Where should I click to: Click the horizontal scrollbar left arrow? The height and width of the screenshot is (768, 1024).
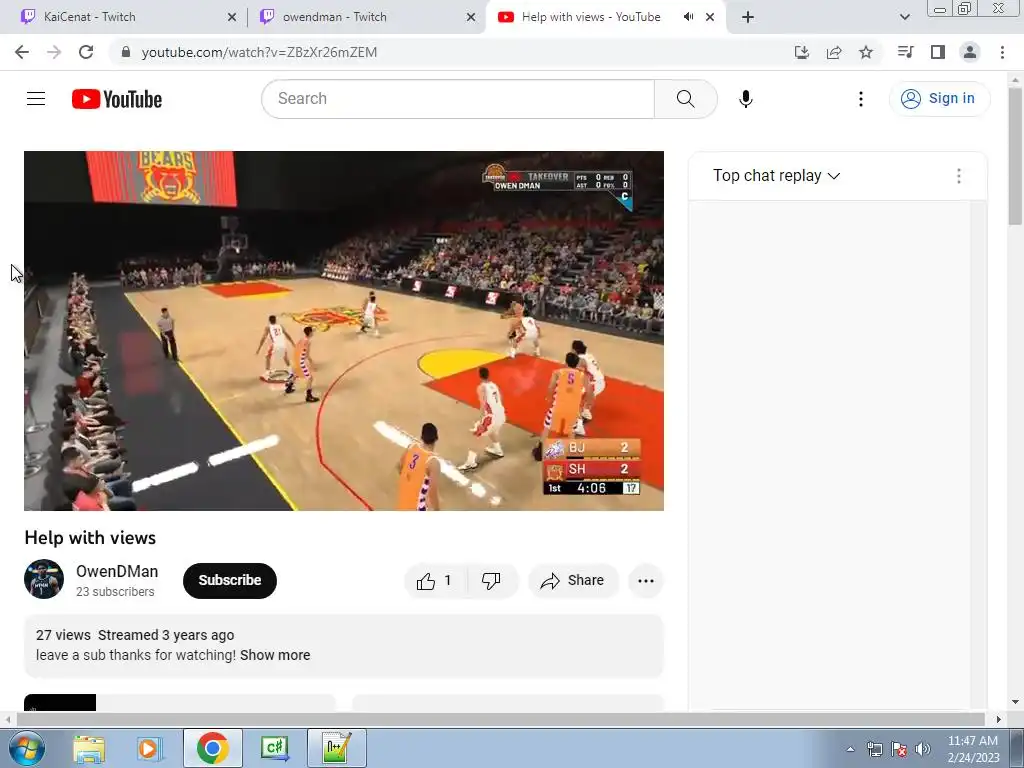tap(8, 720)
